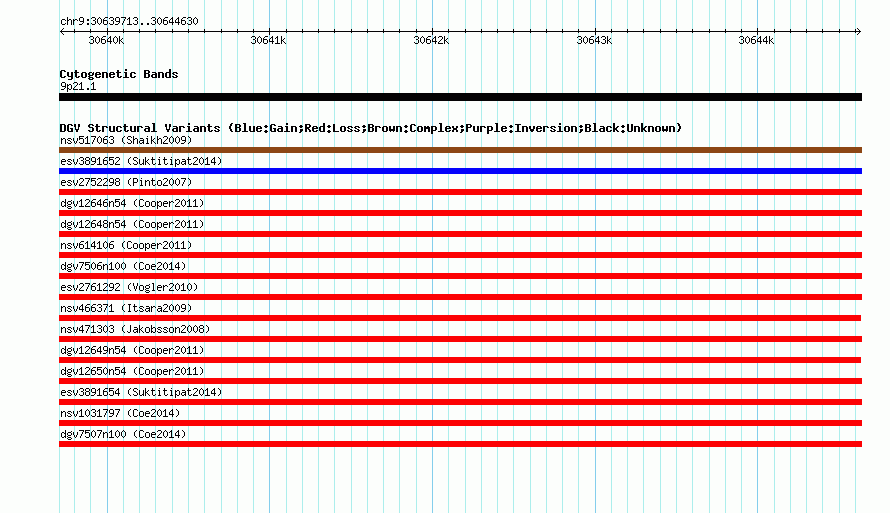Image resolution: width=890 pixels, height=513 pixels.
Task: Open nsv1031797 (Coe2014) variant label
Action: tap(120, 413)
